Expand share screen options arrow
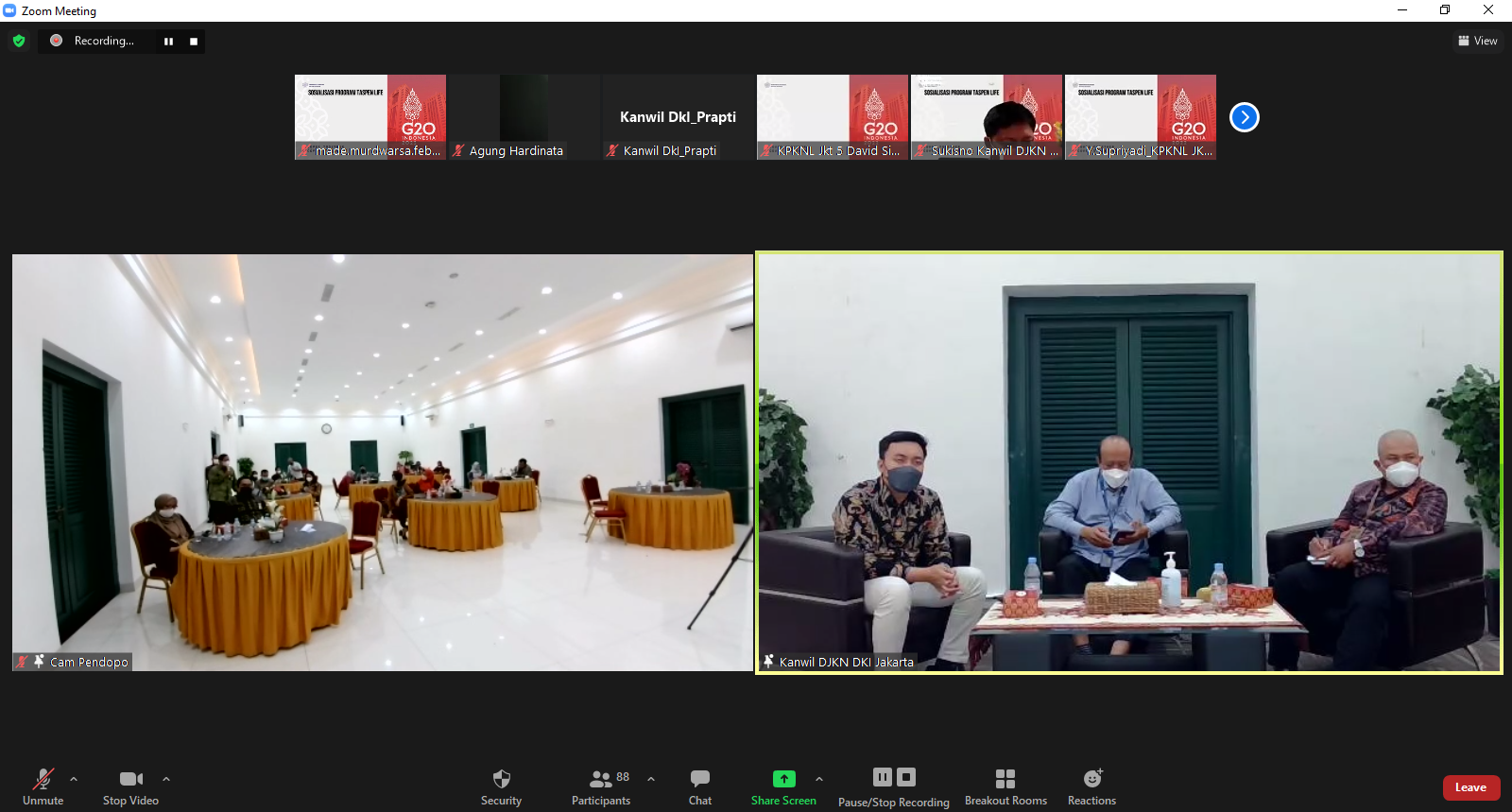The height and width of the screenshot is (812, 1512). coord(819,779)
